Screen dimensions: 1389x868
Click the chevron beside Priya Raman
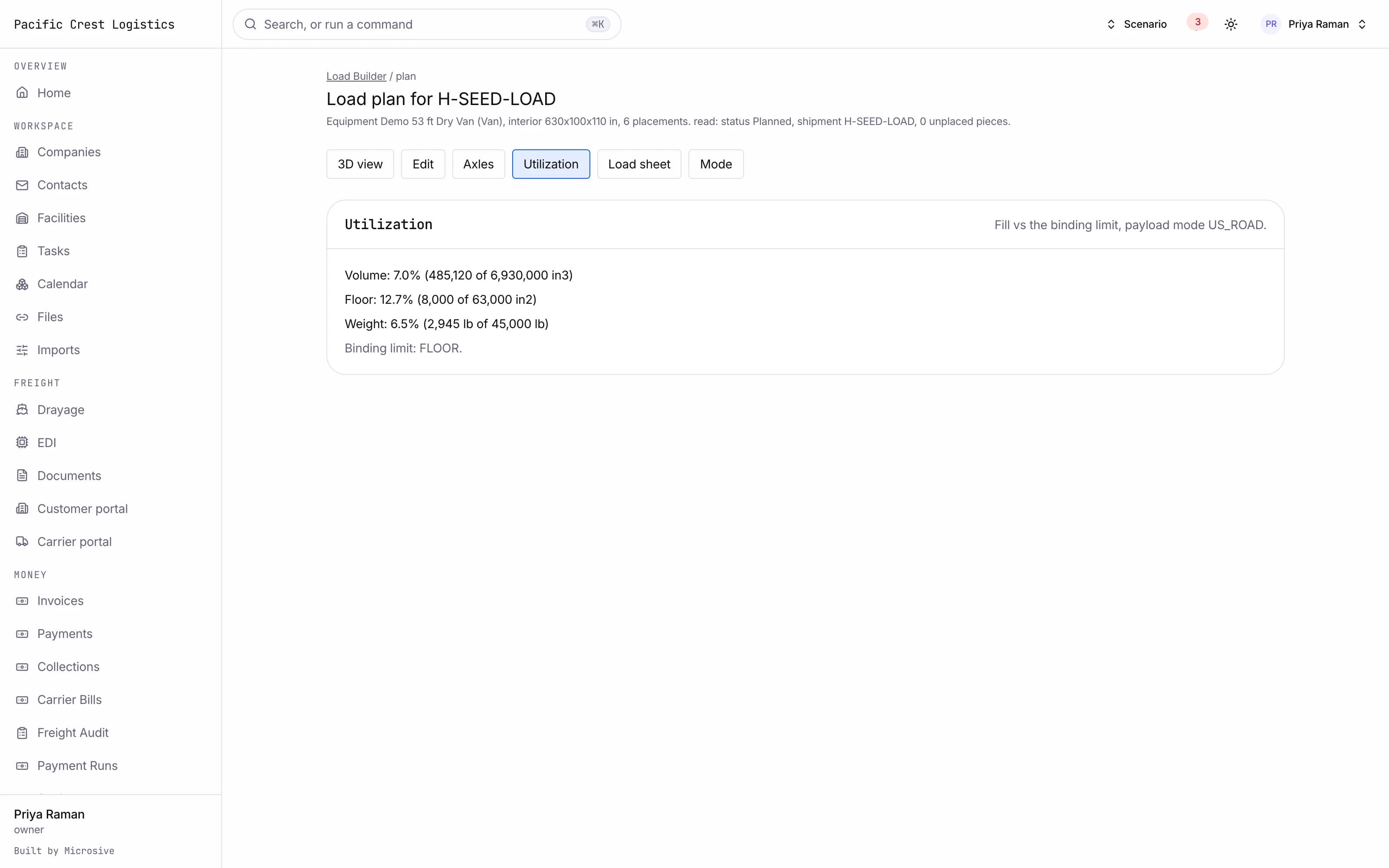(1362, 24)
